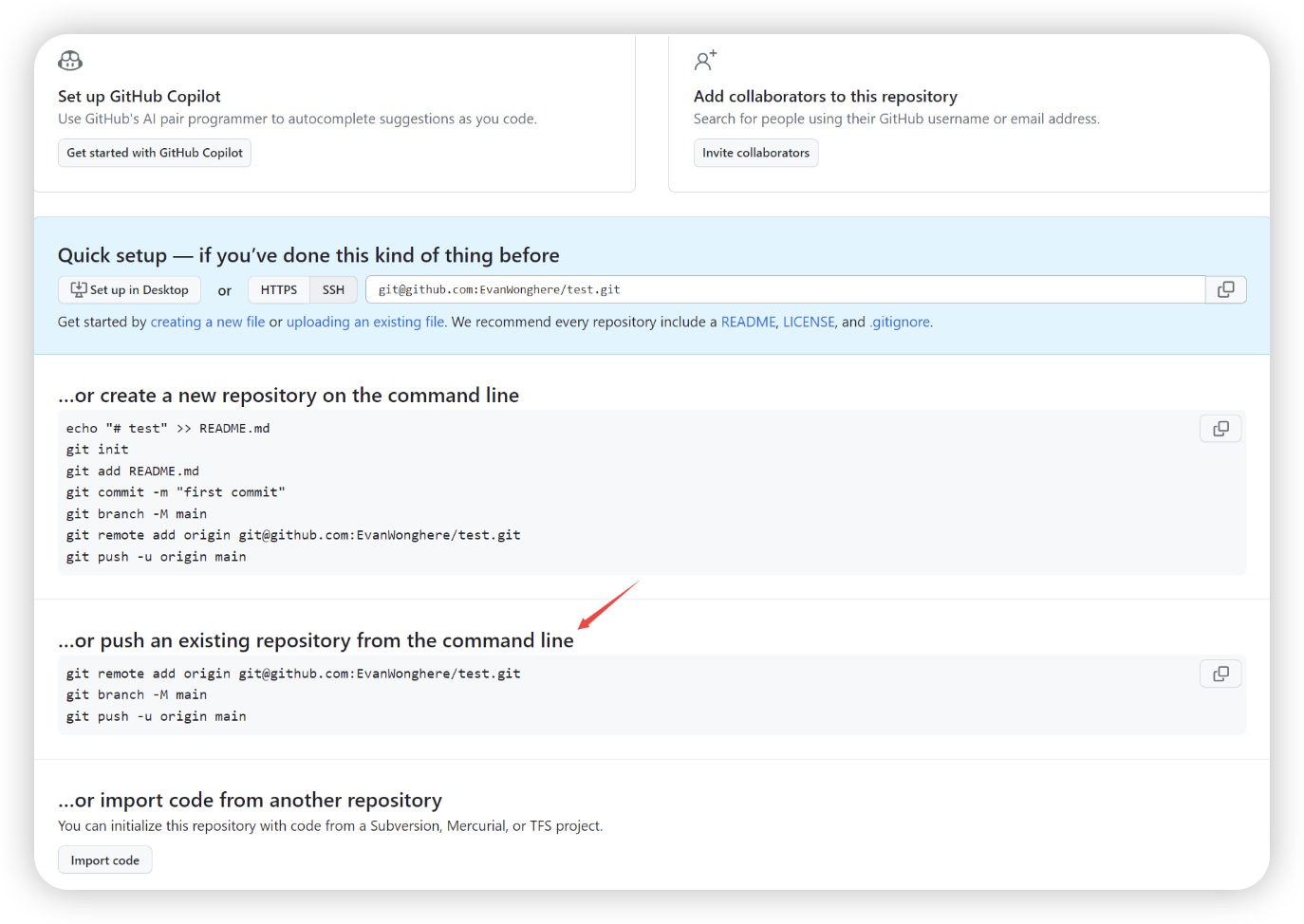Select the SSH protocol option
This screenshot has width=1304, height=924.
tap(333, 290)
